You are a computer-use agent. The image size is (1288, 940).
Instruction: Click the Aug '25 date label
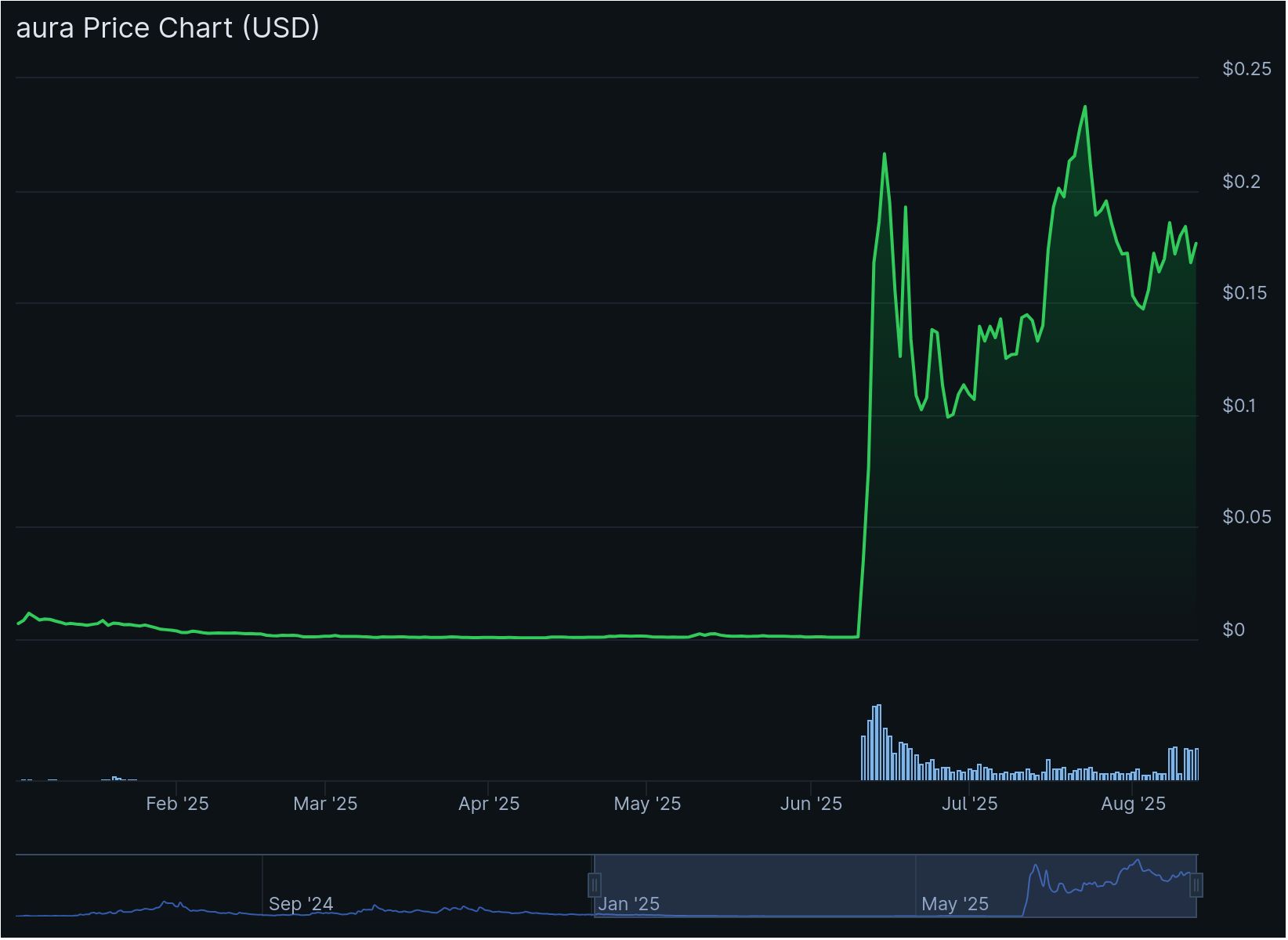pos(1134,804)
